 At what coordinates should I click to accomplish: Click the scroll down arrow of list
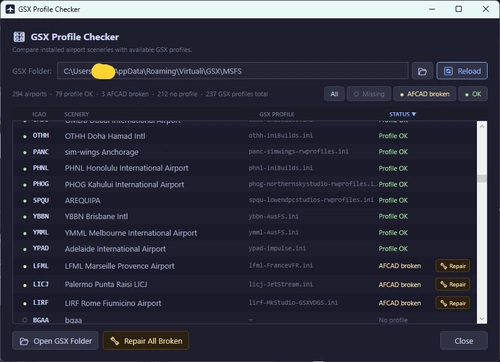click(x=482, y=319)
